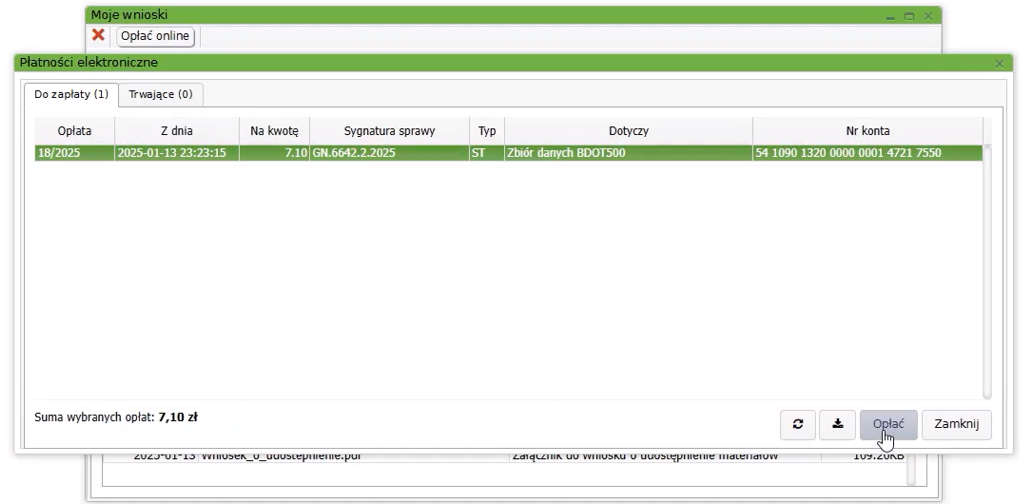This screenshot has height=504, width=1020.
Task: Close the Płatności elektroniczne dialog via X
Action: pyautogui.click(x=999, y=63)
